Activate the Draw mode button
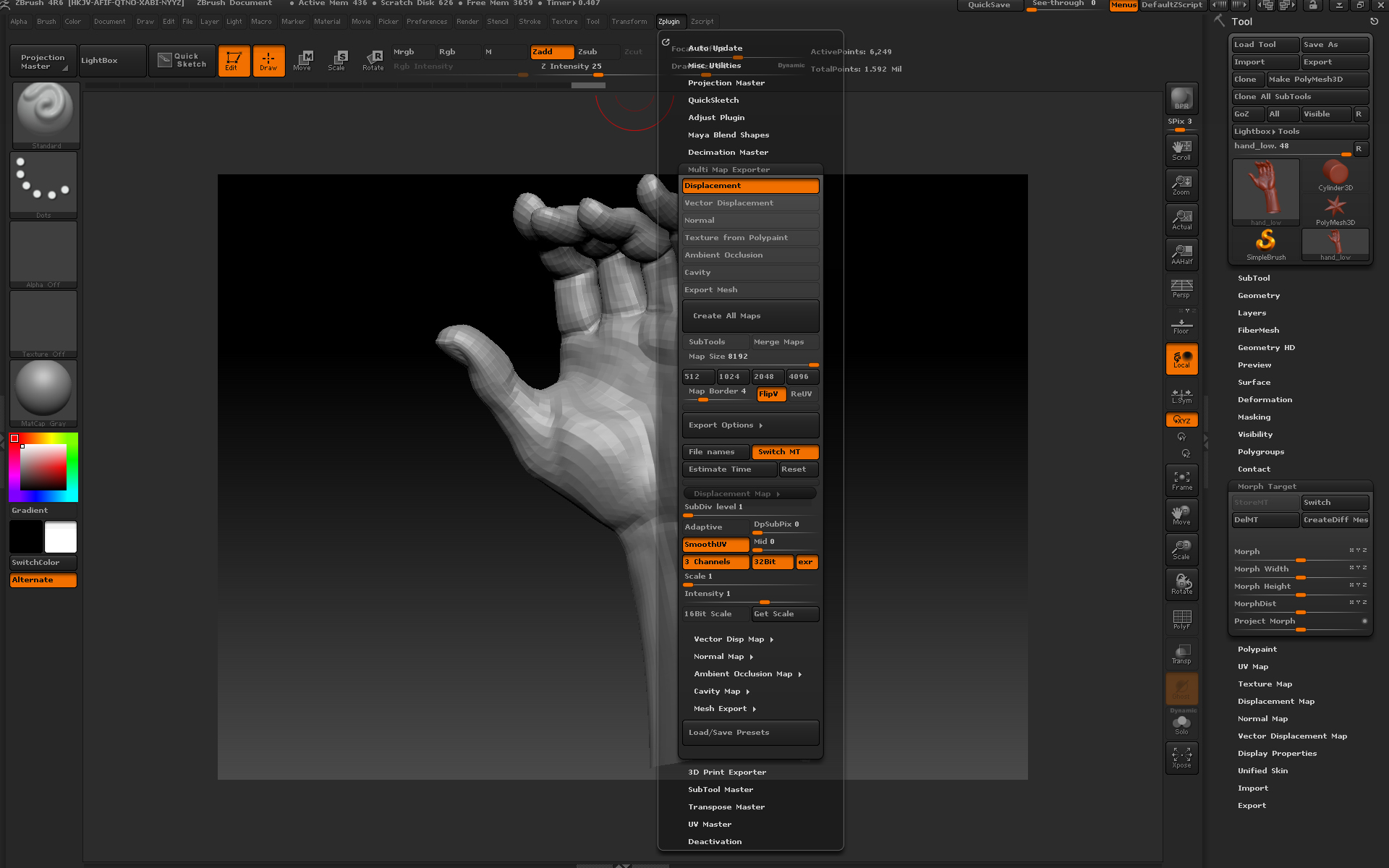Screen dimensions: 1389x868 [x=268, y=61]
